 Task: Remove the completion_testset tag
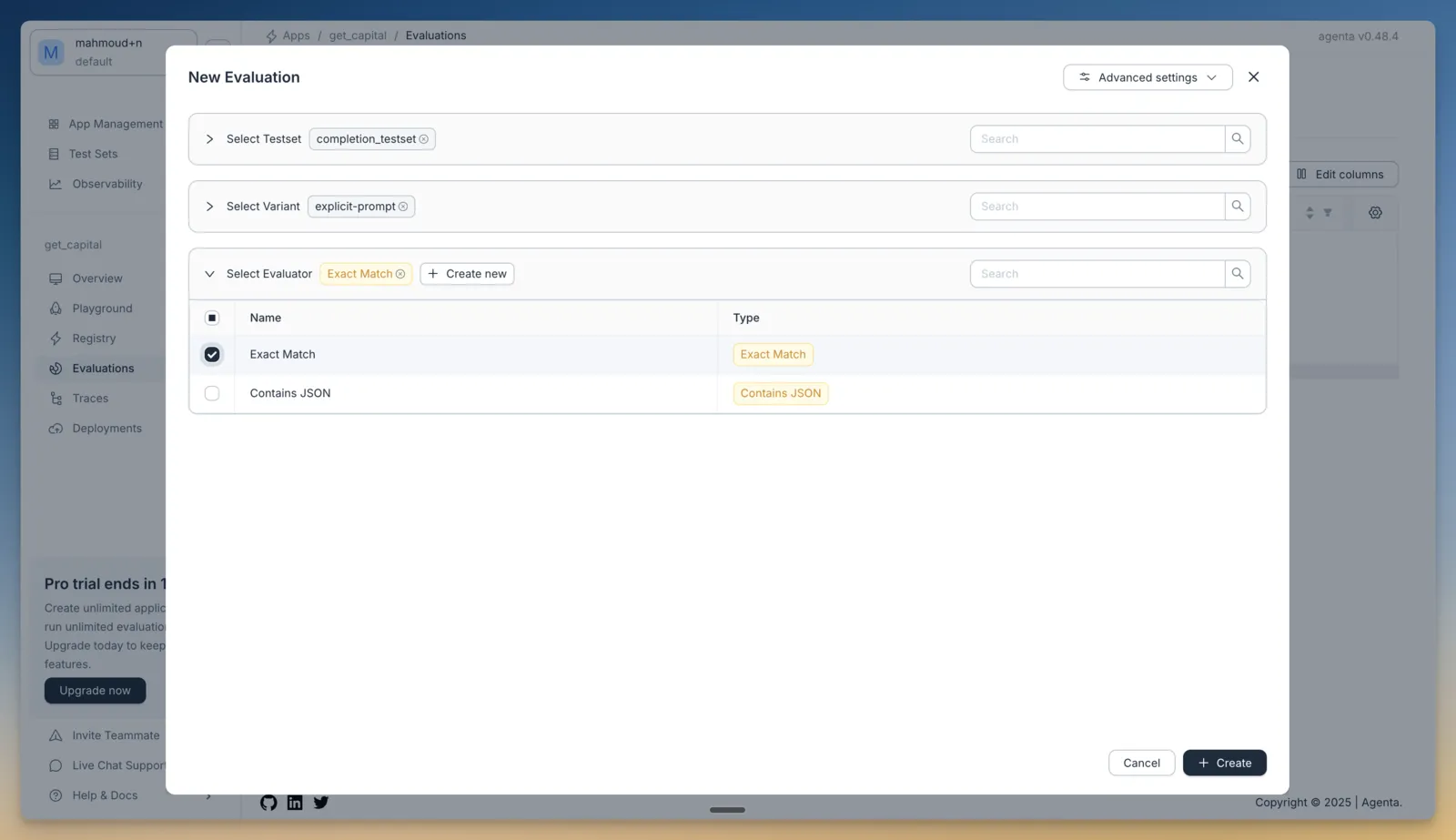coord(423,139)
